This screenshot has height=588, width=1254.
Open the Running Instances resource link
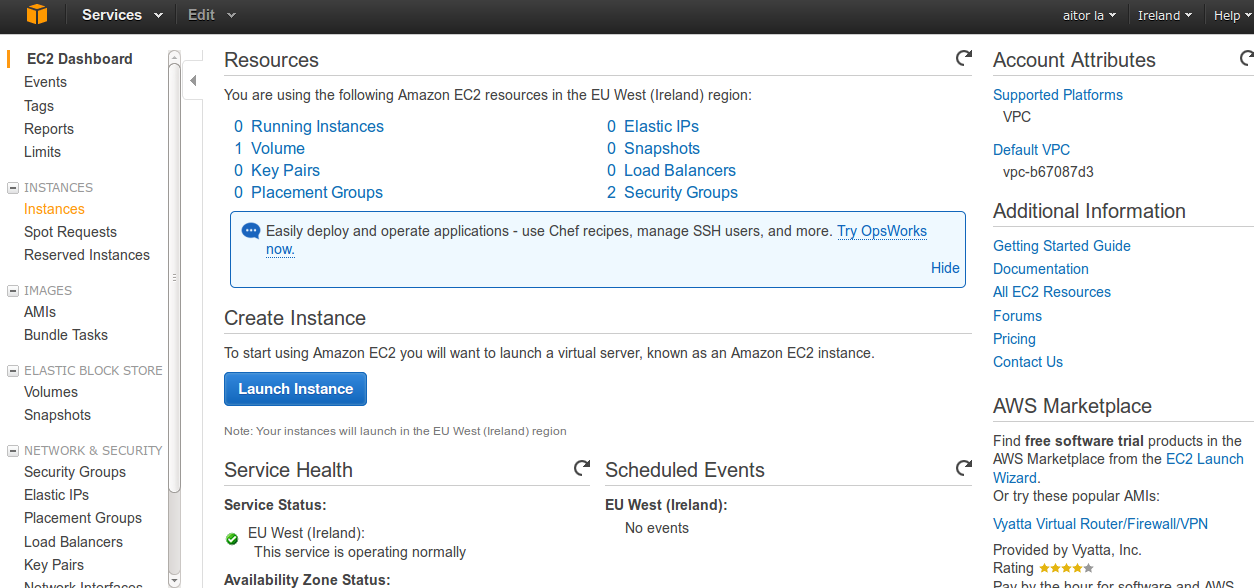[x=317, y=126]
